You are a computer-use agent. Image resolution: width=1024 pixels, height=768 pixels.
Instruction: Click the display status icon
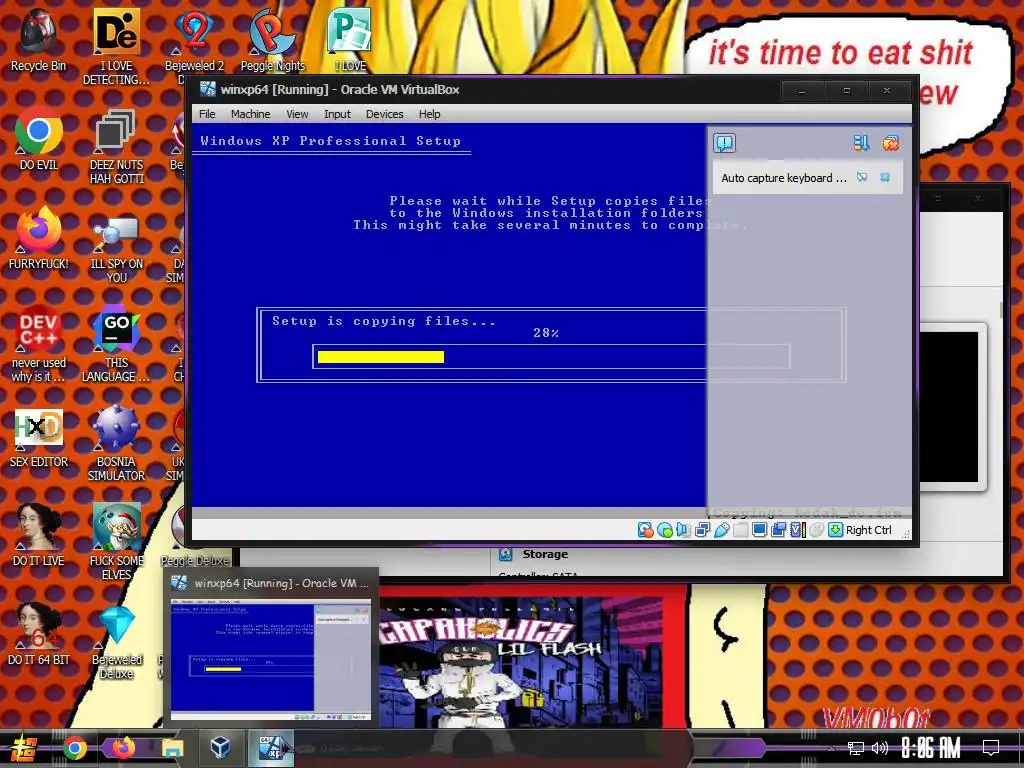pos(759,530)
